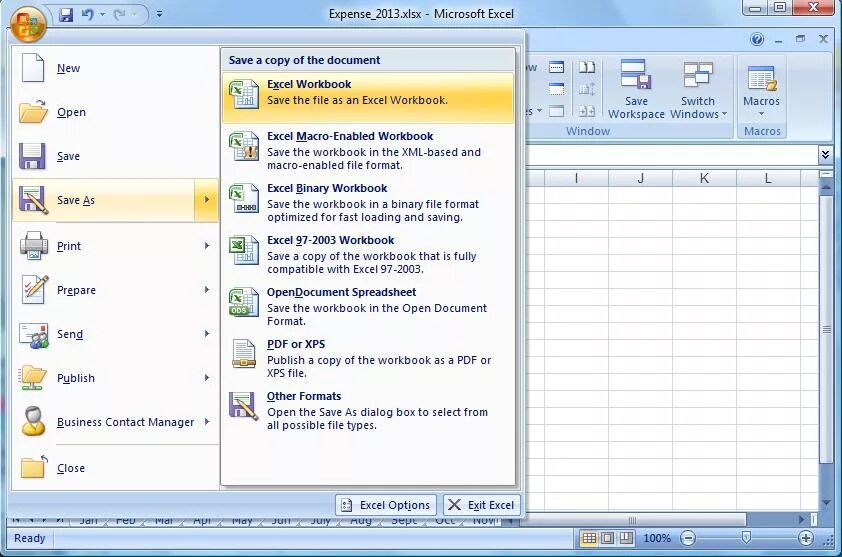The height and width of the screenshot is (557, 842).
Task: Switch to Normal view in status bar
Action: click(589, 538)
